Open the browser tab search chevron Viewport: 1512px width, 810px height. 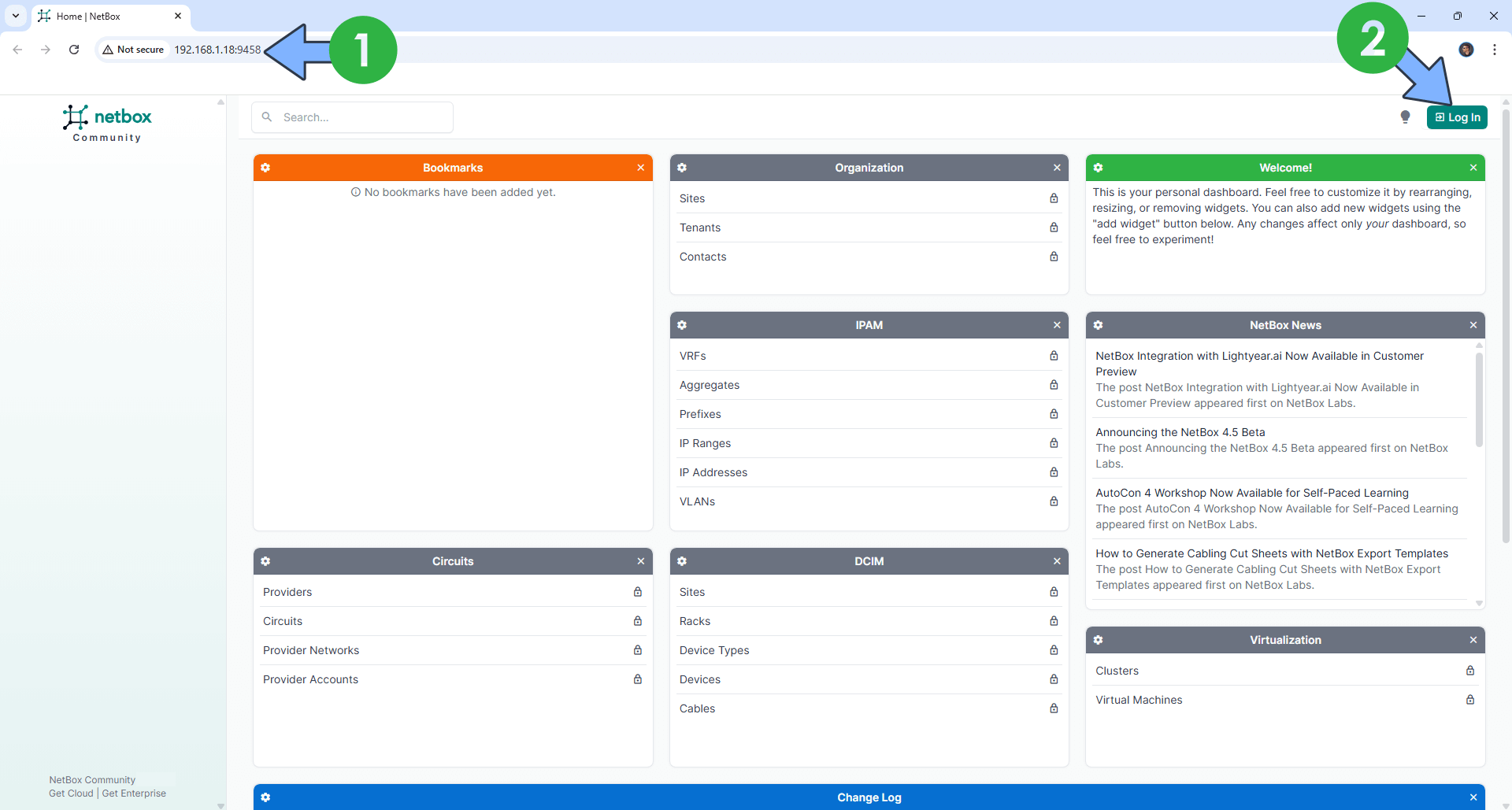point(15,16)
